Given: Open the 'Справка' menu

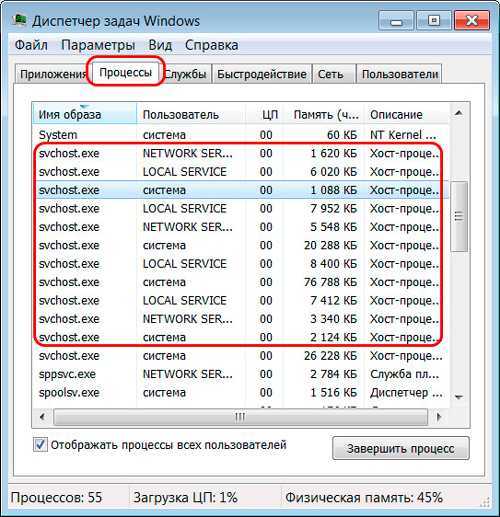Looking at the screenshot, I should point(211,45).
